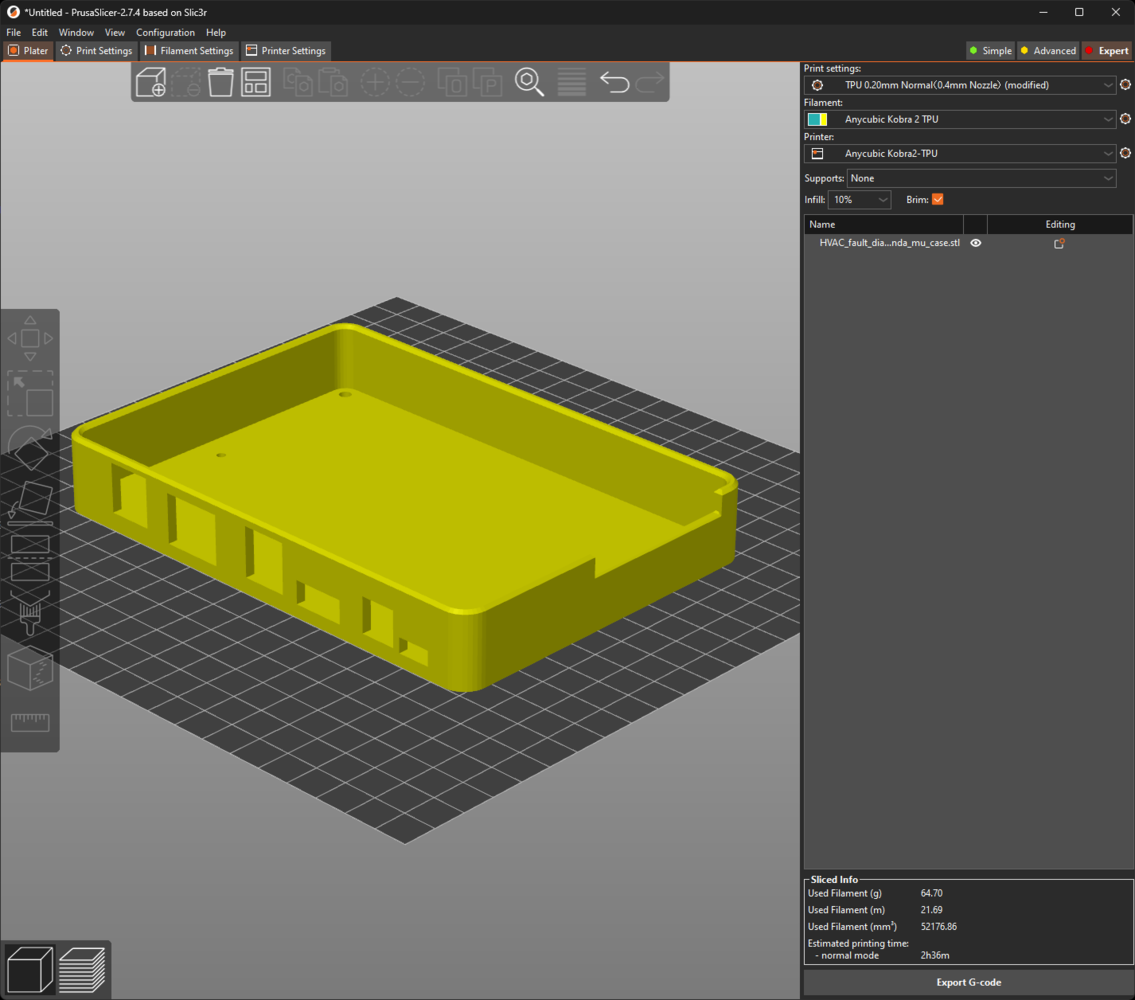Click the Add model cube icon
The image size is (1135, 1000).
151,82
